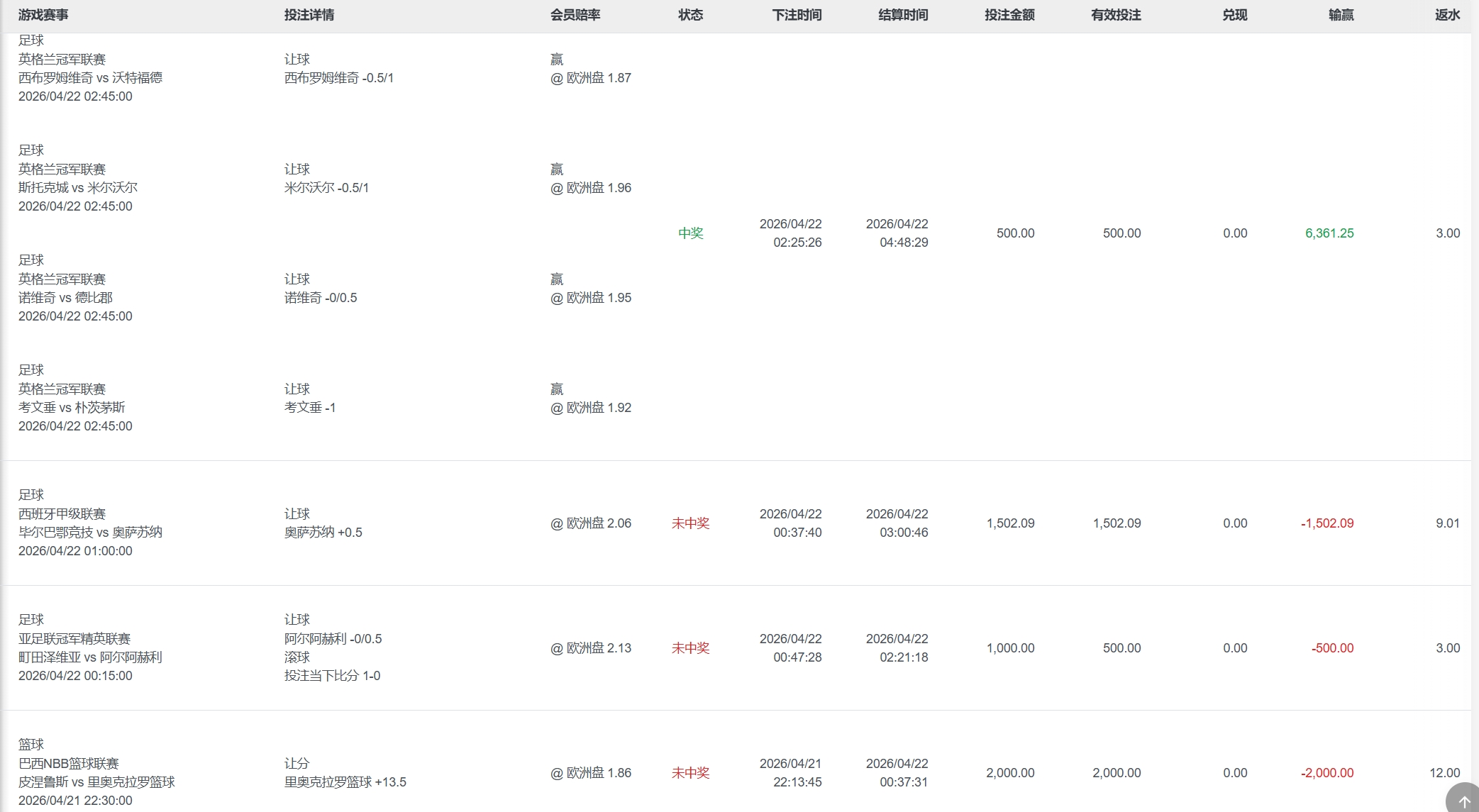Image resolution: width=1479 pixels, height=812 pixels.
Task: Click the 会员赔率 column header
Action: (x=575, y=15)
